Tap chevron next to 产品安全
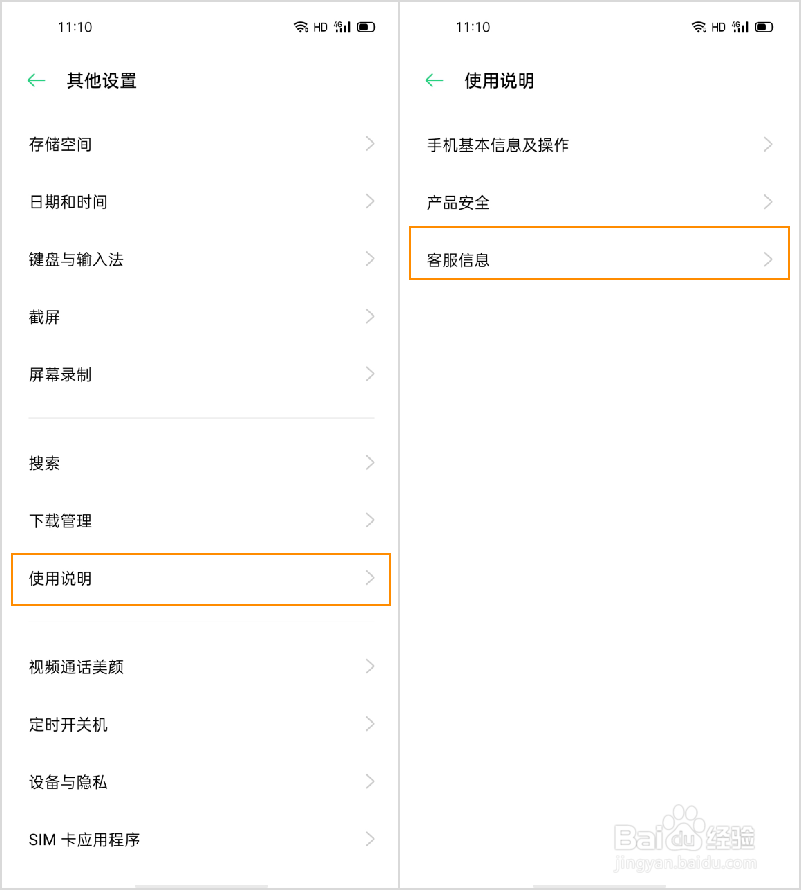This screenshot has width=801, height=890. point(768,202)
